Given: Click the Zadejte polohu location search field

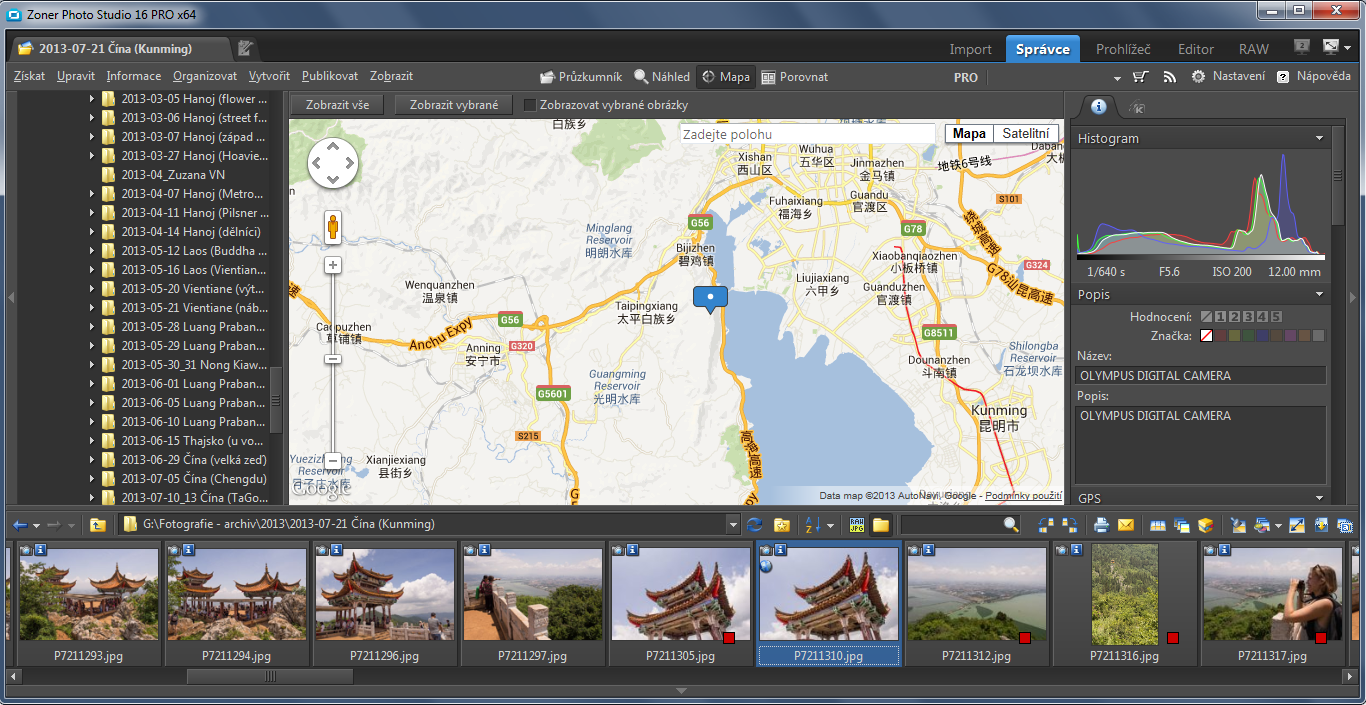Looking at the screenshot, I should click(810, 134).
